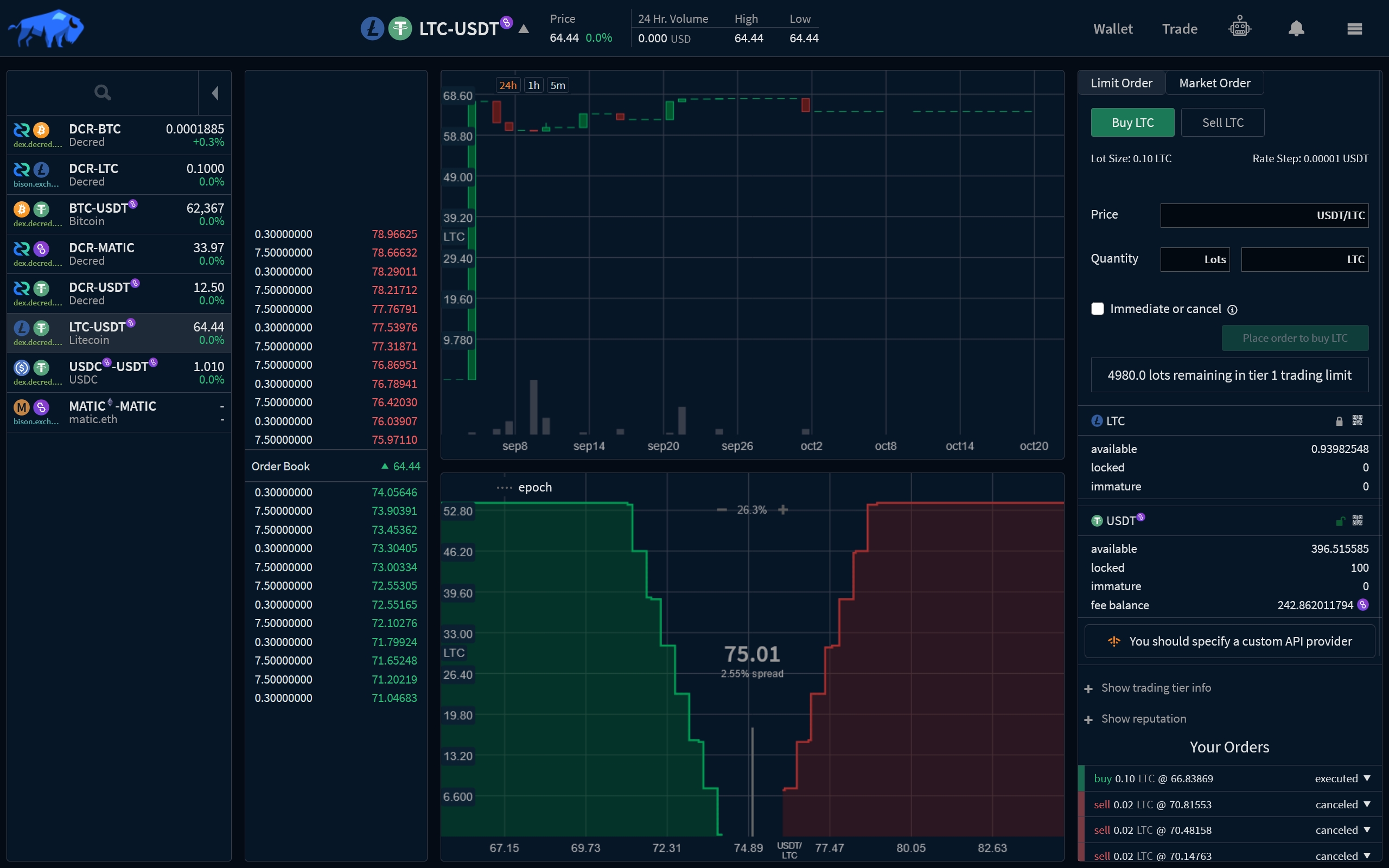The width and height of the screenshot is (1389, 868).
Task: Select the Sell LTC toggle
Action: tap(1222, 122)
